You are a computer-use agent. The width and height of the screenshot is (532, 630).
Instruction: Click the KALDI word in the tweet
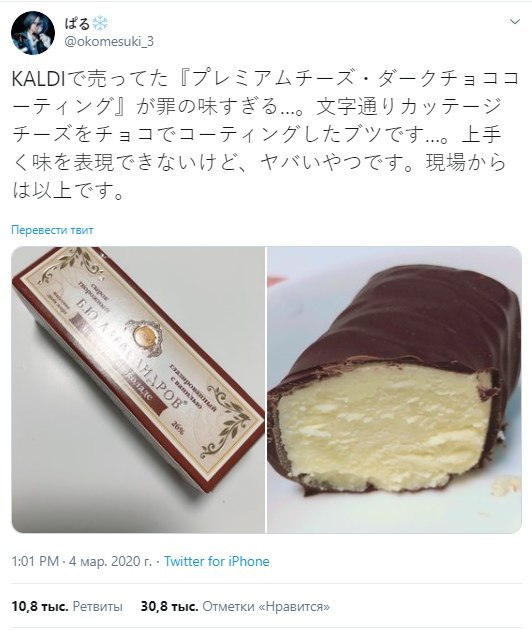coord(38,80)
